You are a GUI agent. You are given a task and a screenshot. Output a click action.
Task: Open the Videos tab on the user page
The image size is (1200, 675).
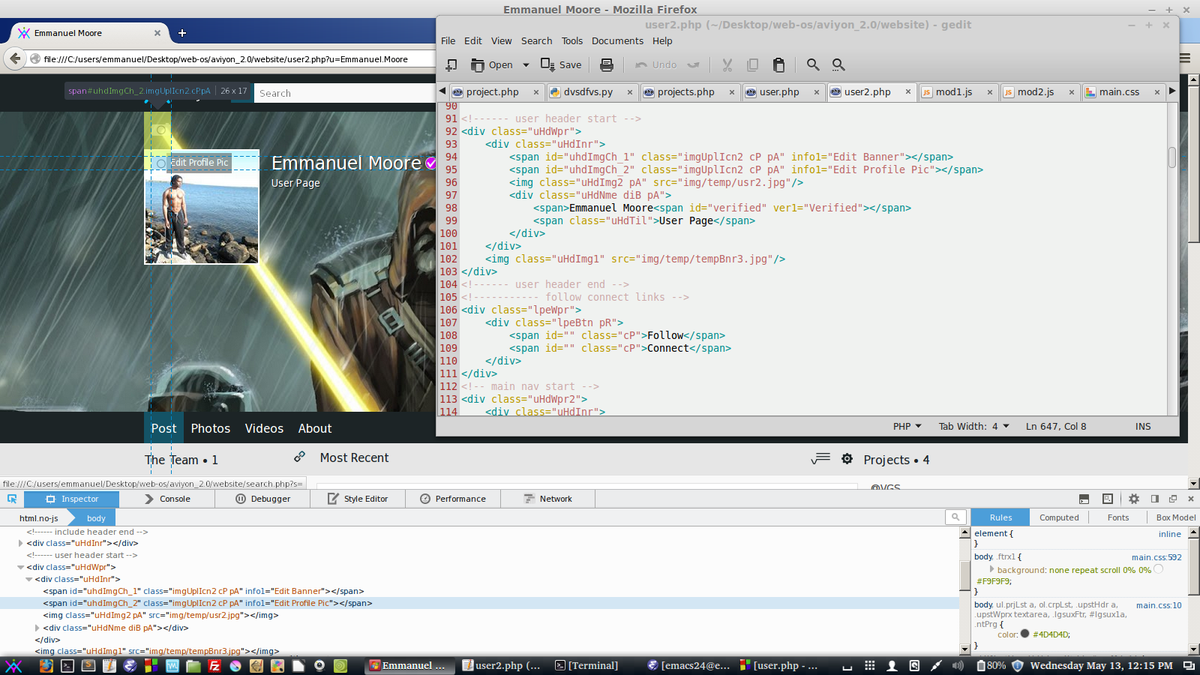pos(264,428)
